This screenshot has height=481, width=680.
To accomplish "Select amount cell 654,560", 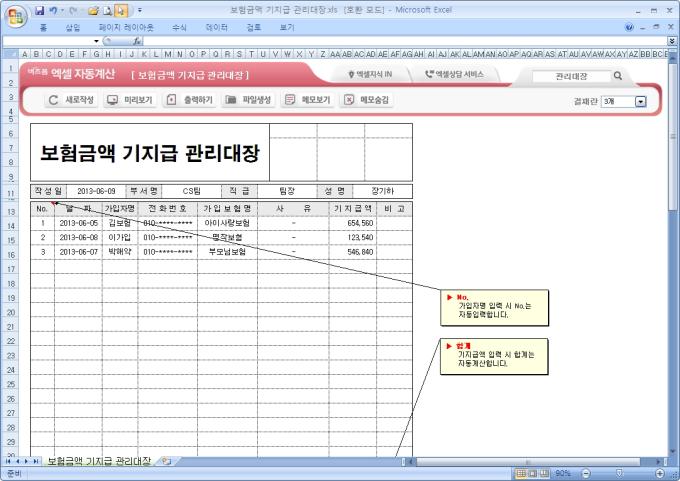I will click(x=352, y=223).
